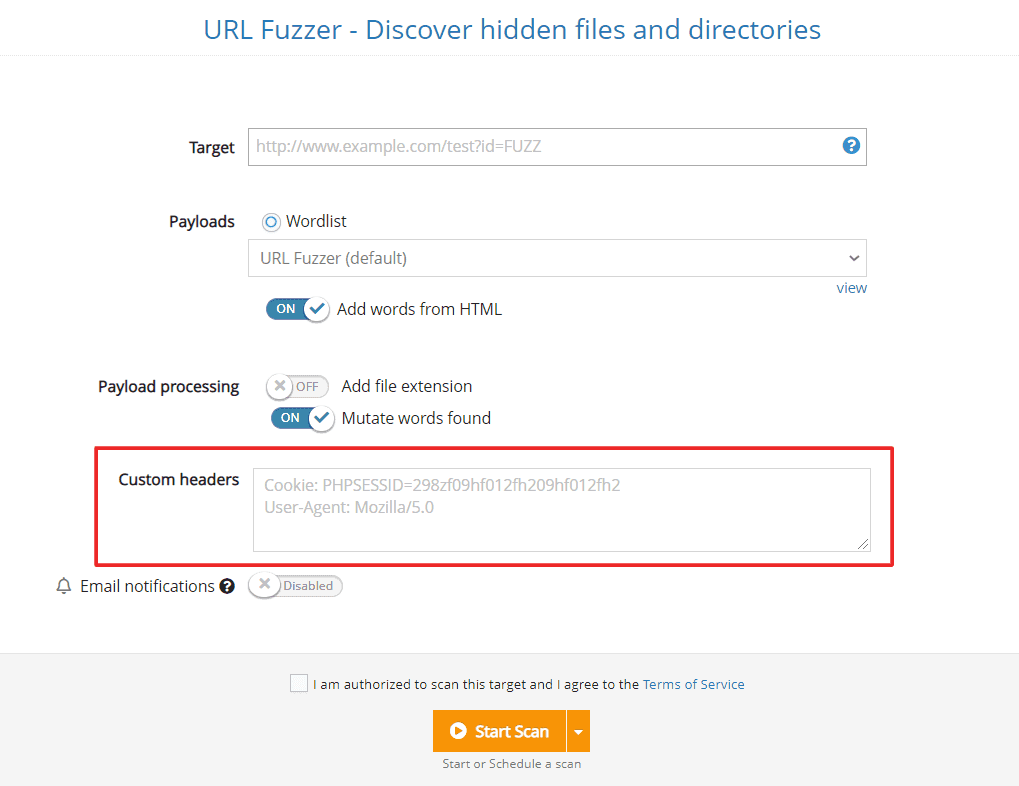Image resolution: width=1019 pixels, height=786 pixels.
Task: Toggle the Disabled email notifications switch
Action: [295, 585]
